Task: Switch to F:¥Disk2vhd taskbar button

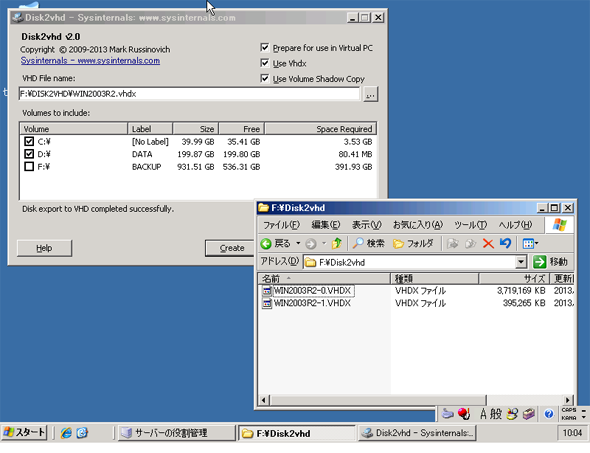Action: pyautogui.click(x=297, y=433)
